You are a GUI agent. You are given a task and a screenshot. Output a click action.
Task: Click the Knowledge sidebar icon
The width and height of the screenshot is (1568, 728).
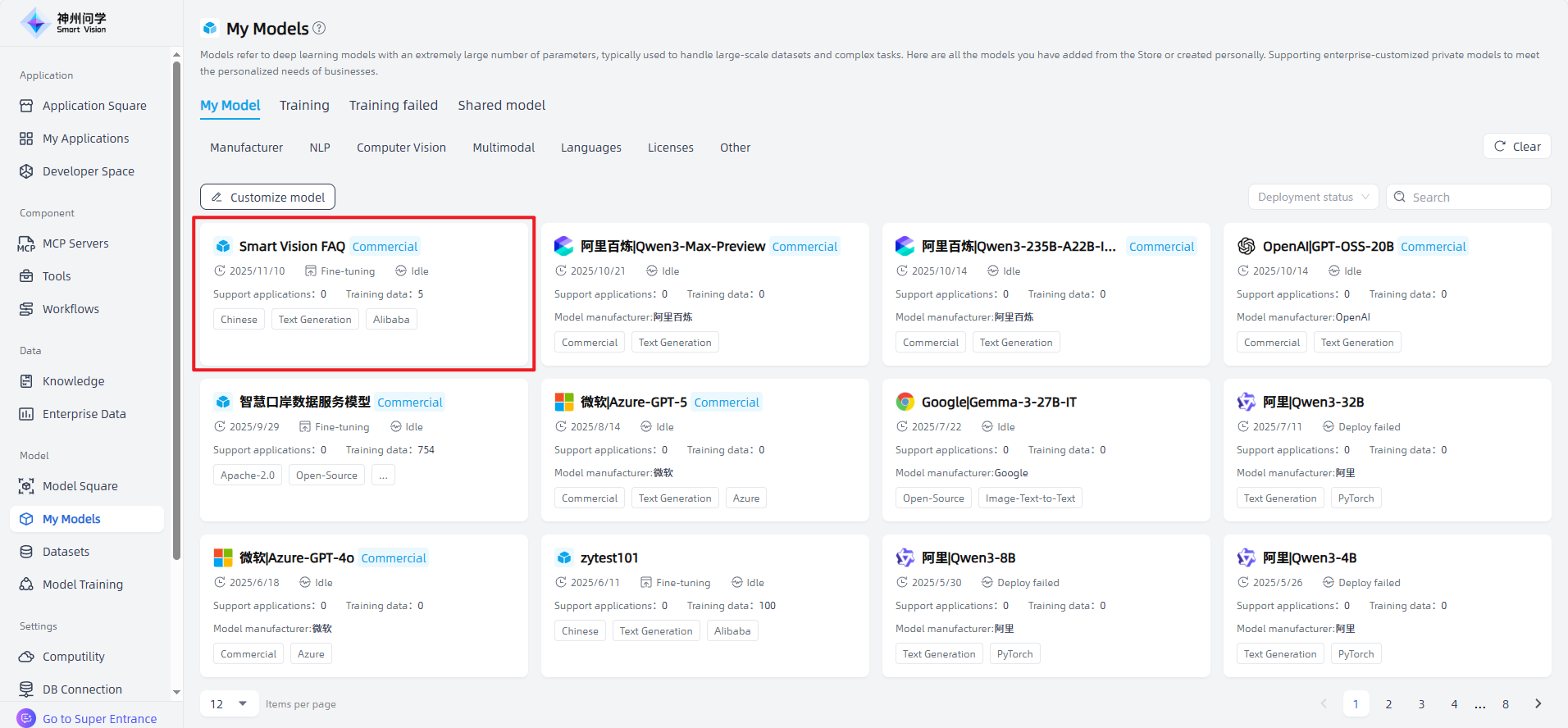tap(26, 381)
